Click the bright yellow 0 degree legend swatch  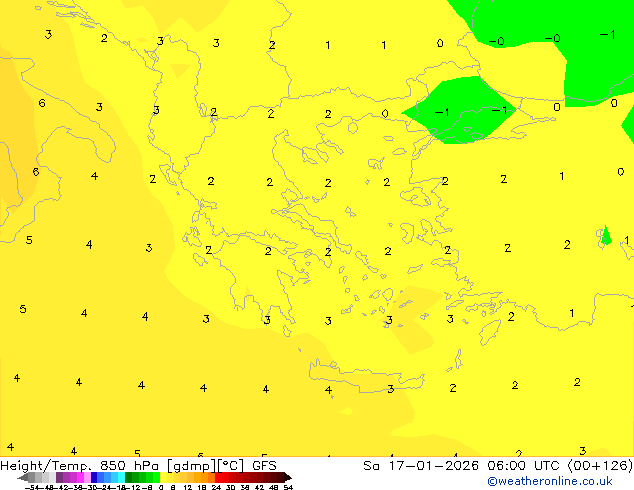163,477
